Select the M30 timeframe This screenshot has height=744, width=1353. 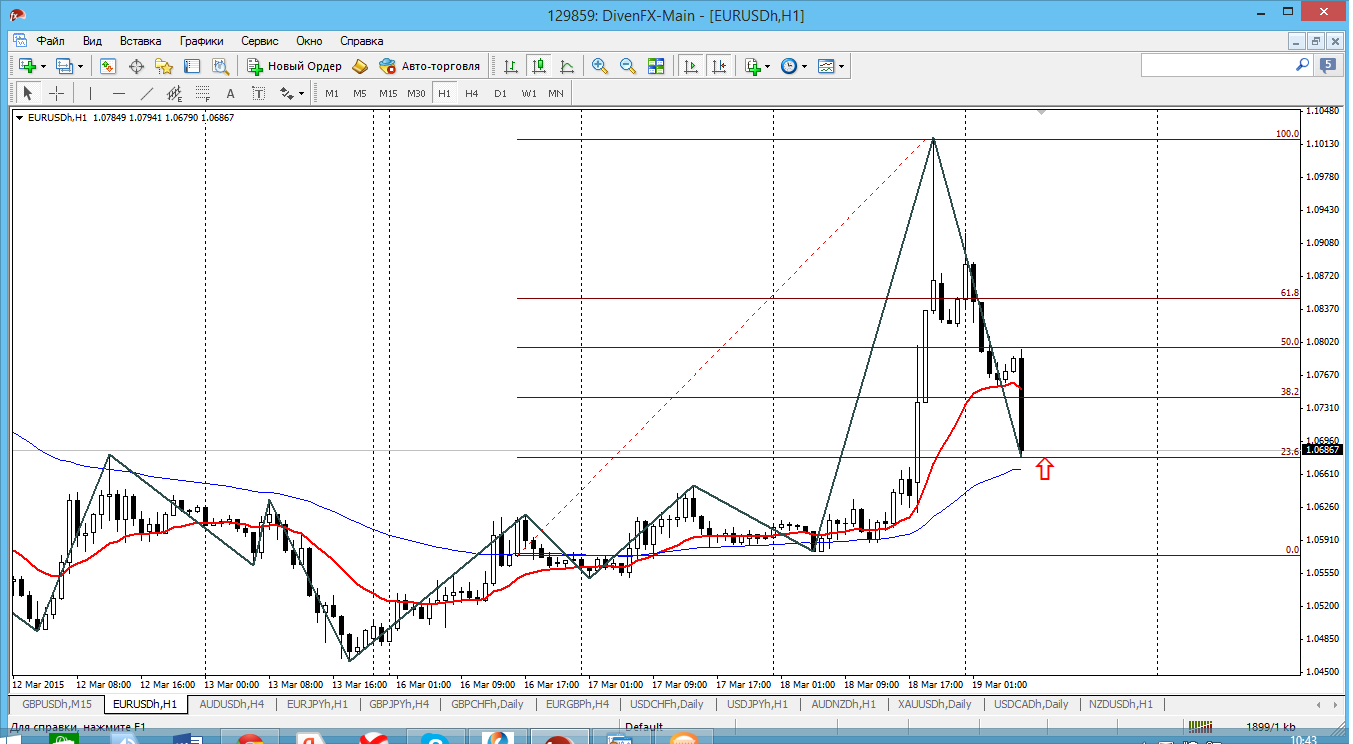(416, 93)
